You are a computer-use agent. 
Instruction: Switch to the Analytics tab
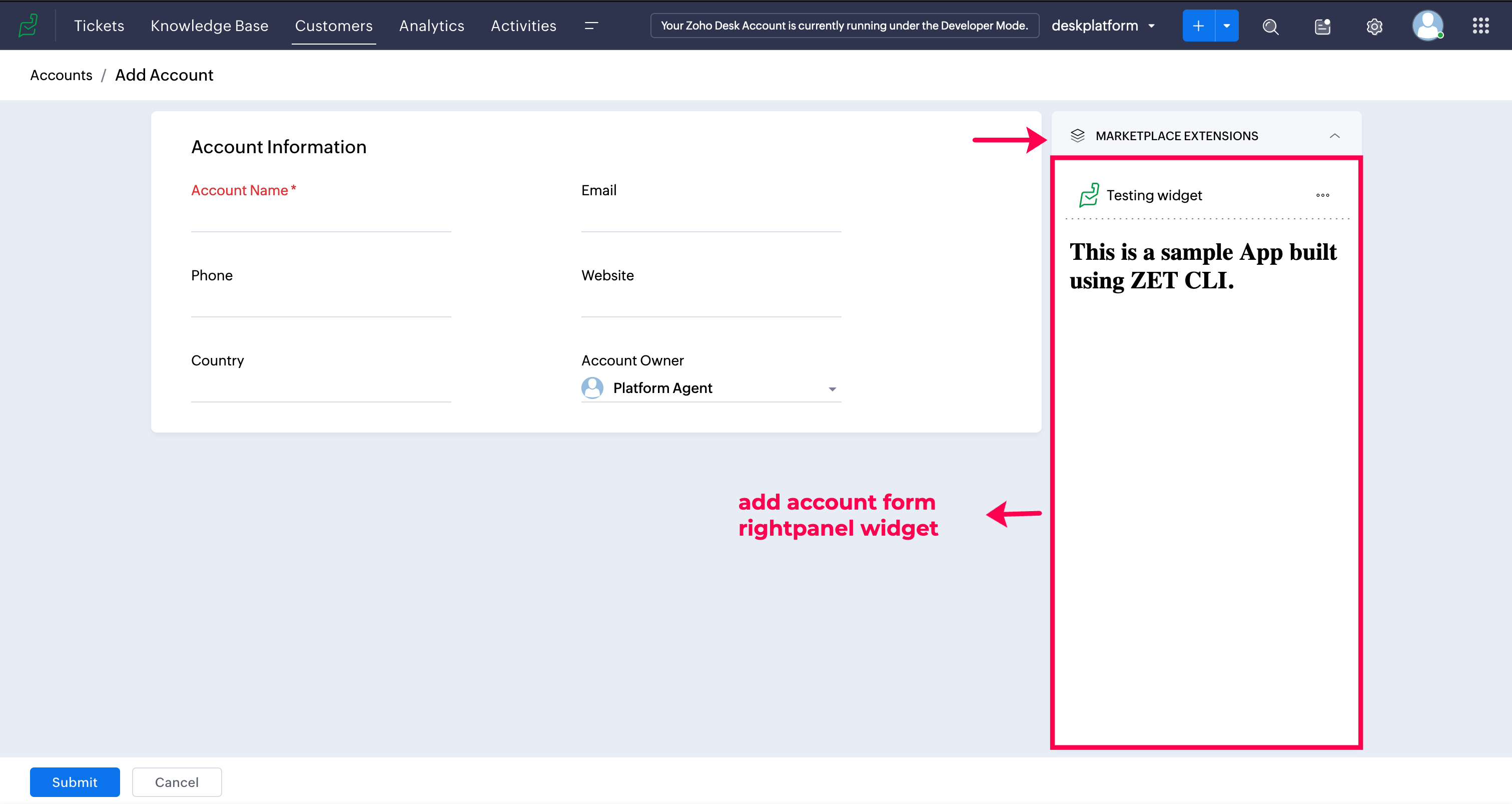tap(431, 26)
